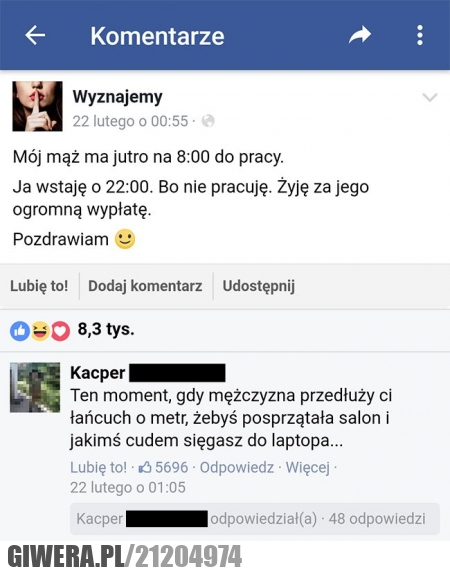
Task: Open the three-dot overflow menu
Action: [420, 35]
